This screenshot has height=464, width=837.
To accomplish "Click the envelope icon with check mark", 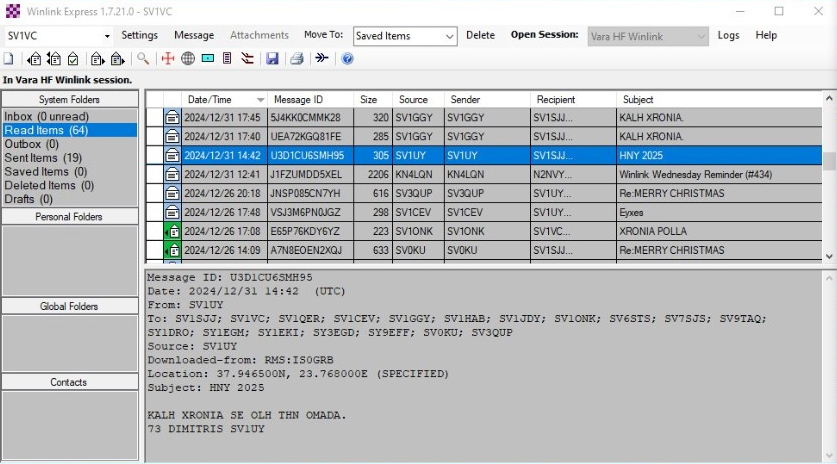I will point(73,59).
